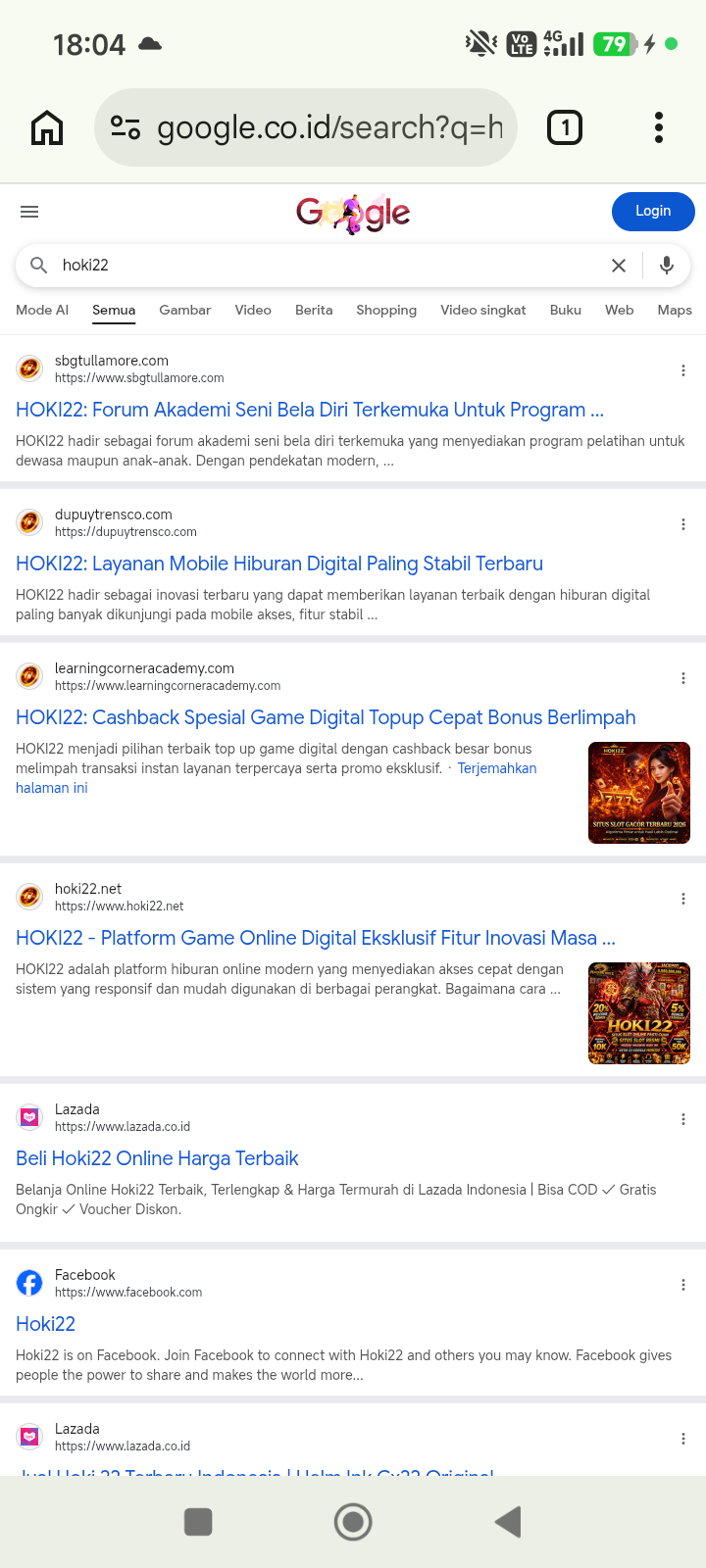Viewport: 706px width, 1568px height.
Task: Click https://www.hoki22.net URL text
Action: [120, 906]
